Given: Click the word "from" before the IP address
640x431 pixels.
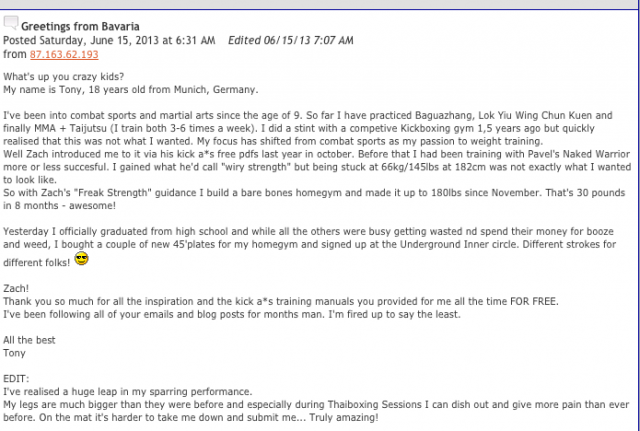Looking at the screenshot, I should (15, 54).
